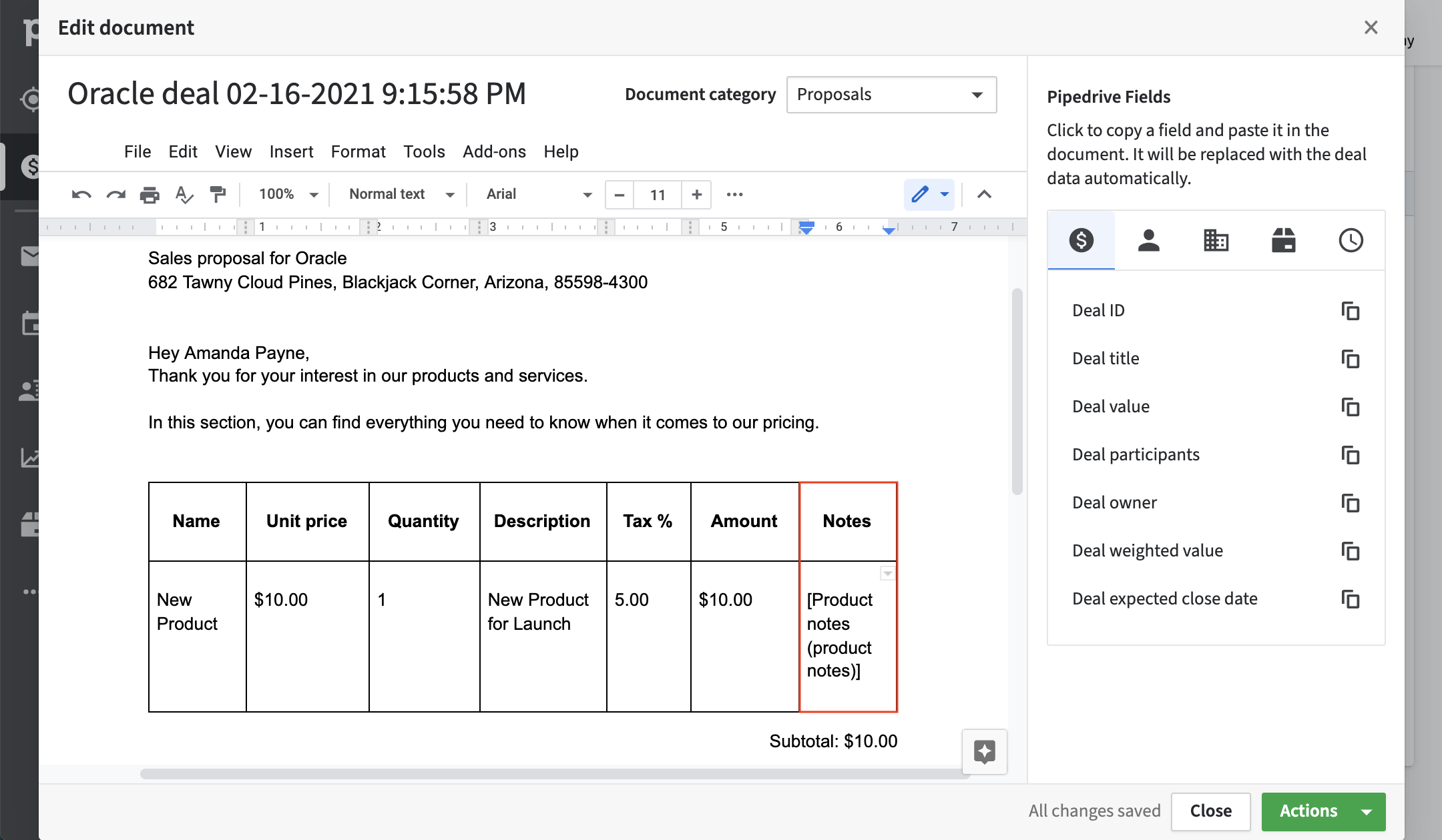Open the Normal text style dropdown
Viewport: 1442px width, 840px height.
click(402, 195)
